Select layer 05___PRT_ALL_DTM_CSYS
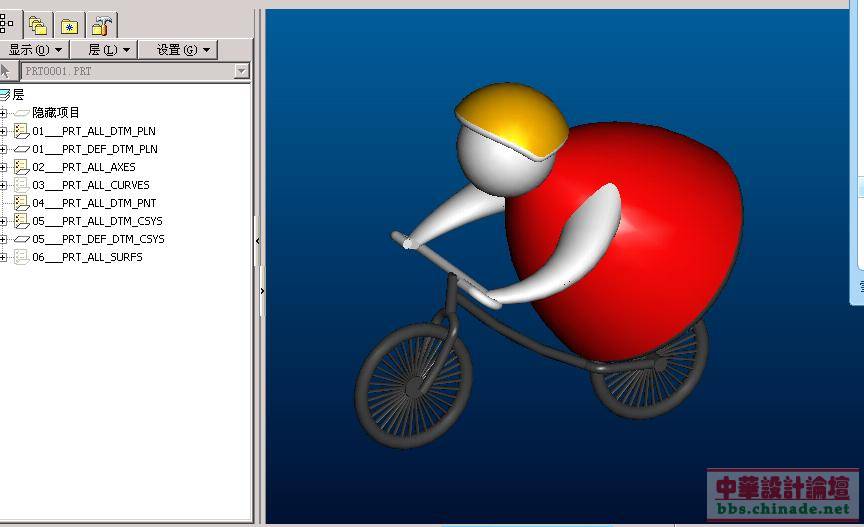This screenshot has width=864, height=527. [x=98, y=221]
